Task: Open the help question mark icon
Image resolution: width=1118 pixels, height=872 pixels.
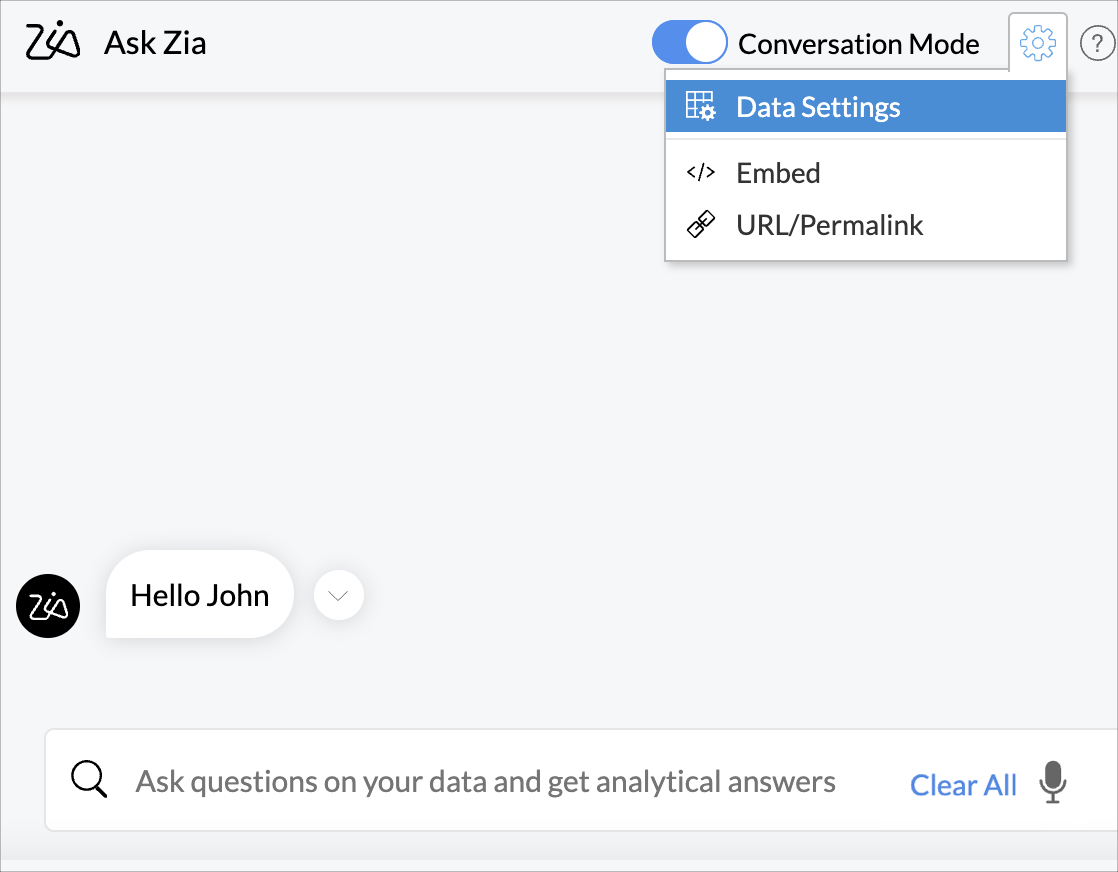Action: (1097, 44)
